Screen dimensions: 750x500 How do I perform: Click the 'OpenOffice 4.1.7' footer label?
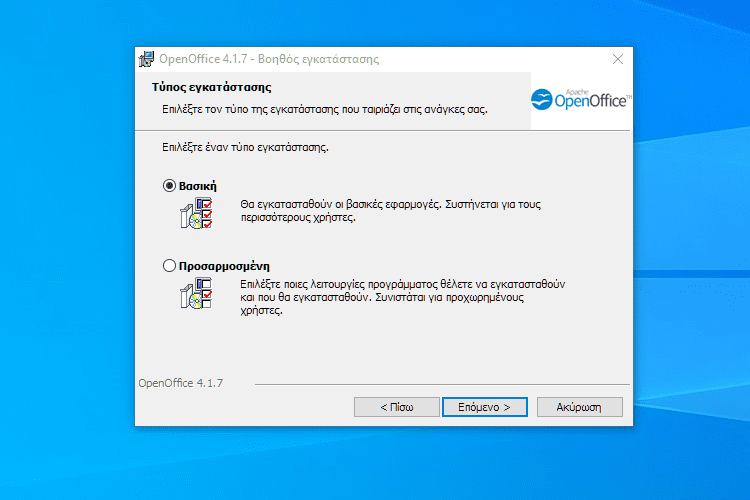pos(181,383)
